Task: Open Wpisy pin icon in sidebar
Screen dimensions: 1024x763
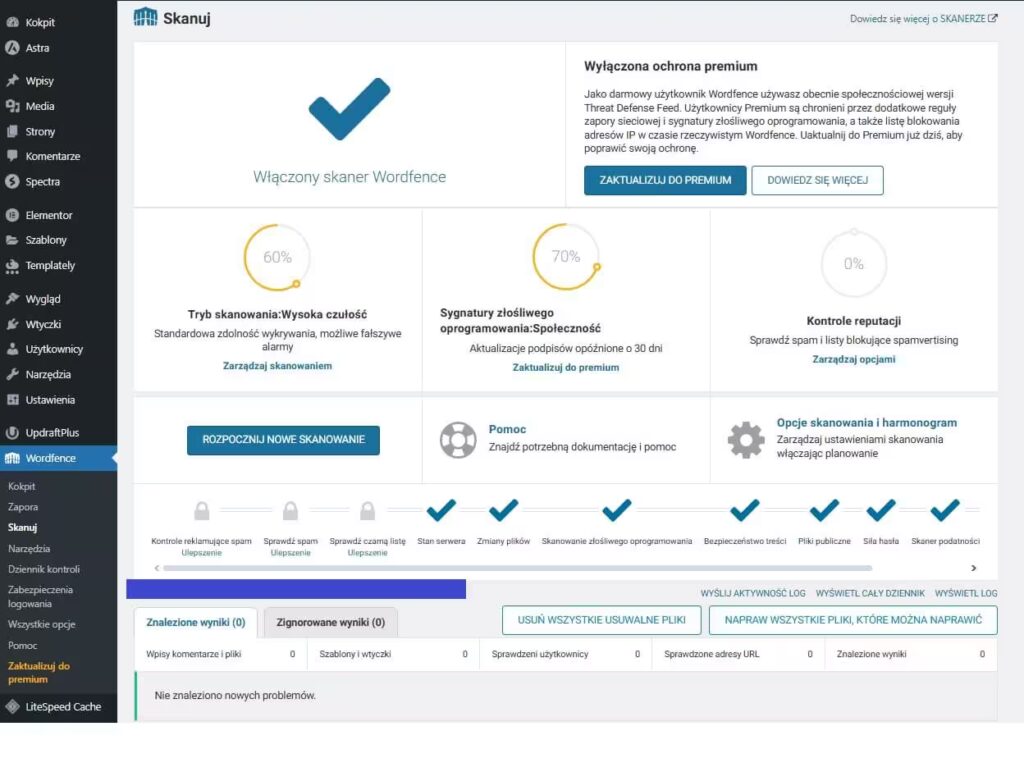Action: pyautogui.click(x=12, y=81)
